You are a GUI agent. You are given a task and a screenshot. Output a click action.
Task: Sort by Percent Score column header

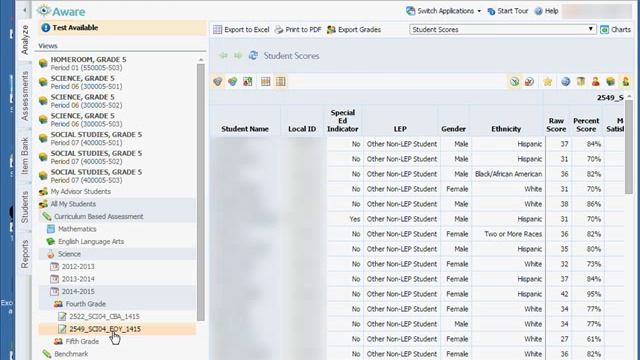(x=586, y=125)
